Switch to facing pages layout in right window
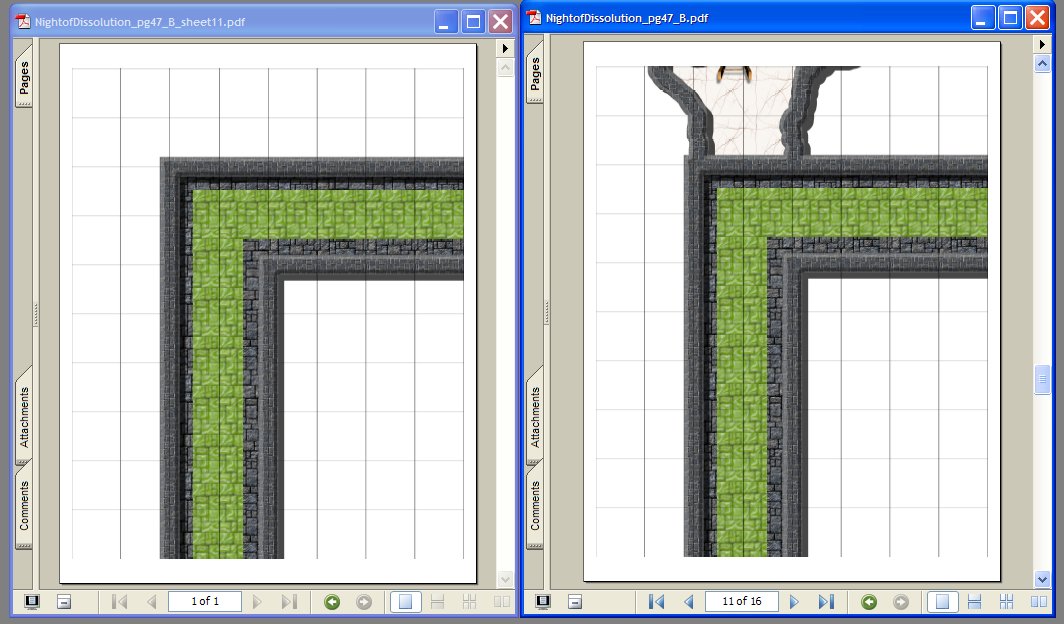Viewport: 1064px width, 624px height. point(1040,602)
